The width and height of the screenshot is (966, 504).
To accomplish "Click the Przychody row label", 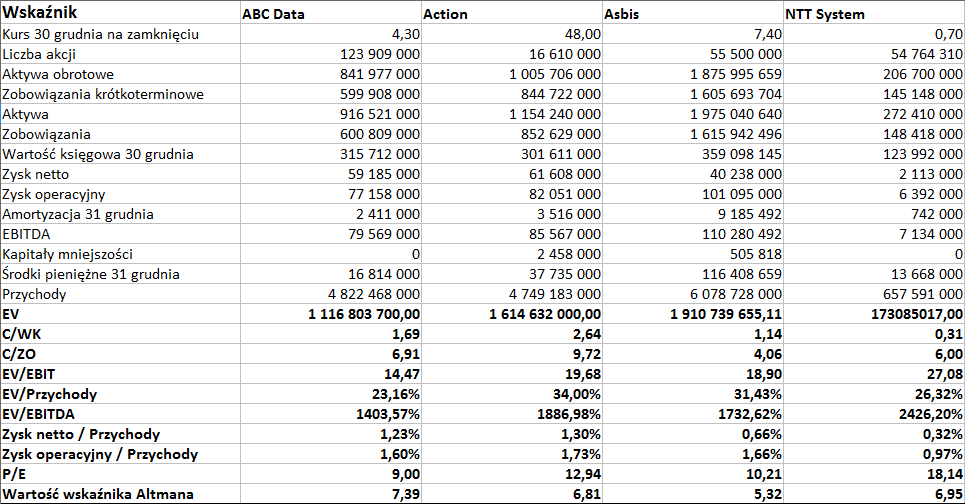I will (x=34, y=295).
